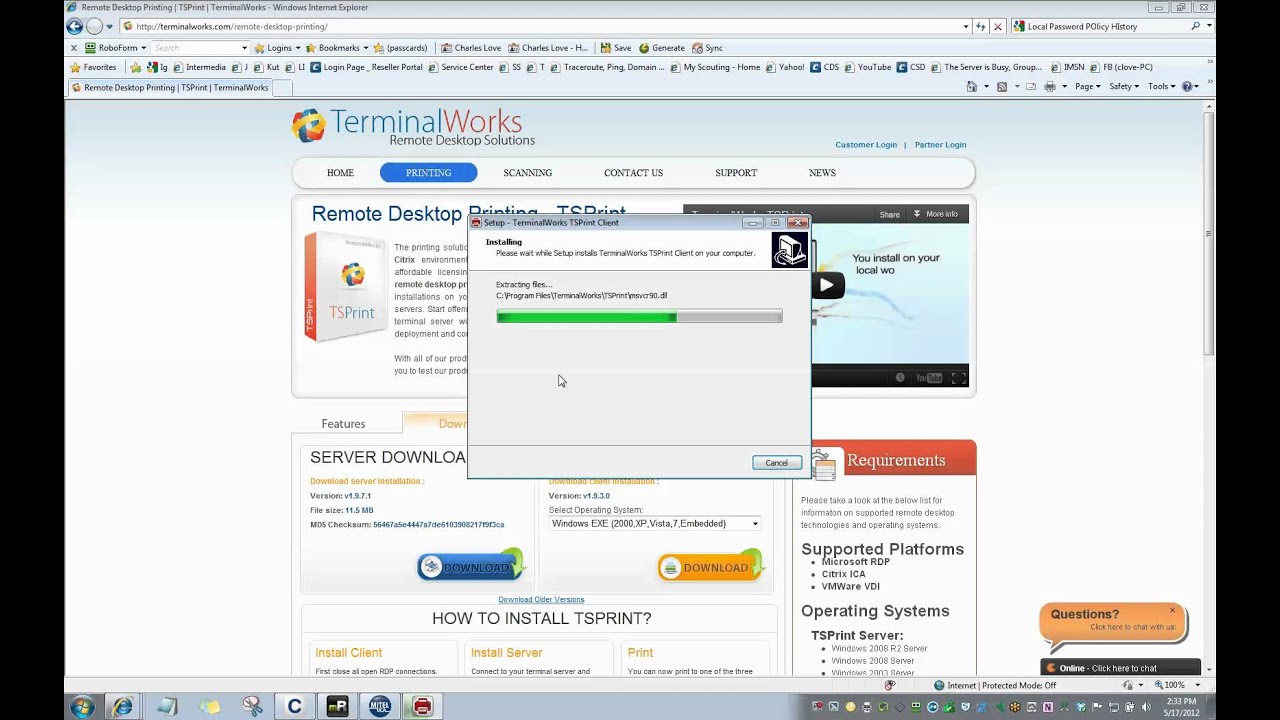Open the Favorites star button
1280x720 pixels.
coord(93,68)
